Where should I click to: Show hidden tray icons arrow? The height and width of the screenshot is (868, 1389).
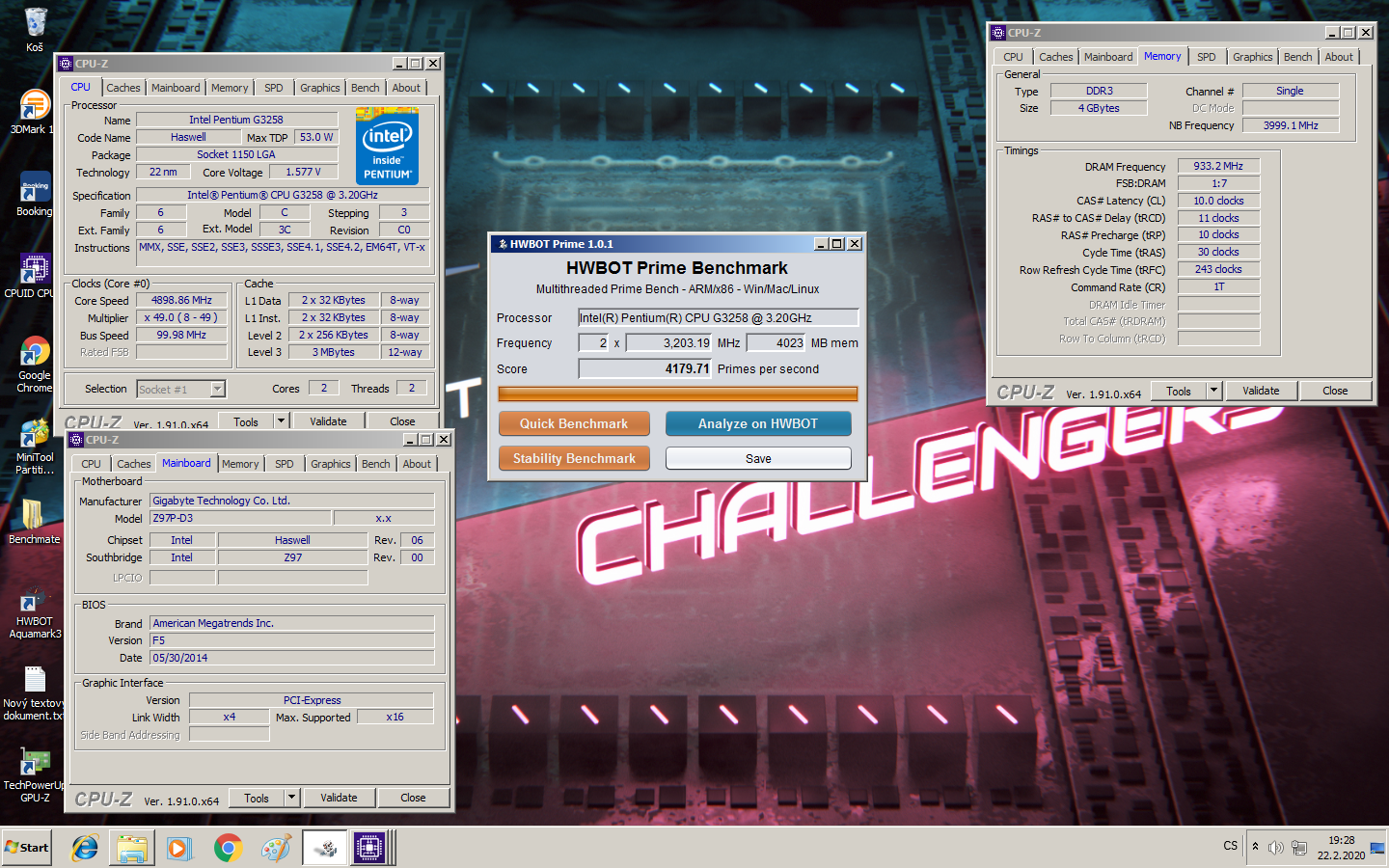click(x=1255, y=846)
